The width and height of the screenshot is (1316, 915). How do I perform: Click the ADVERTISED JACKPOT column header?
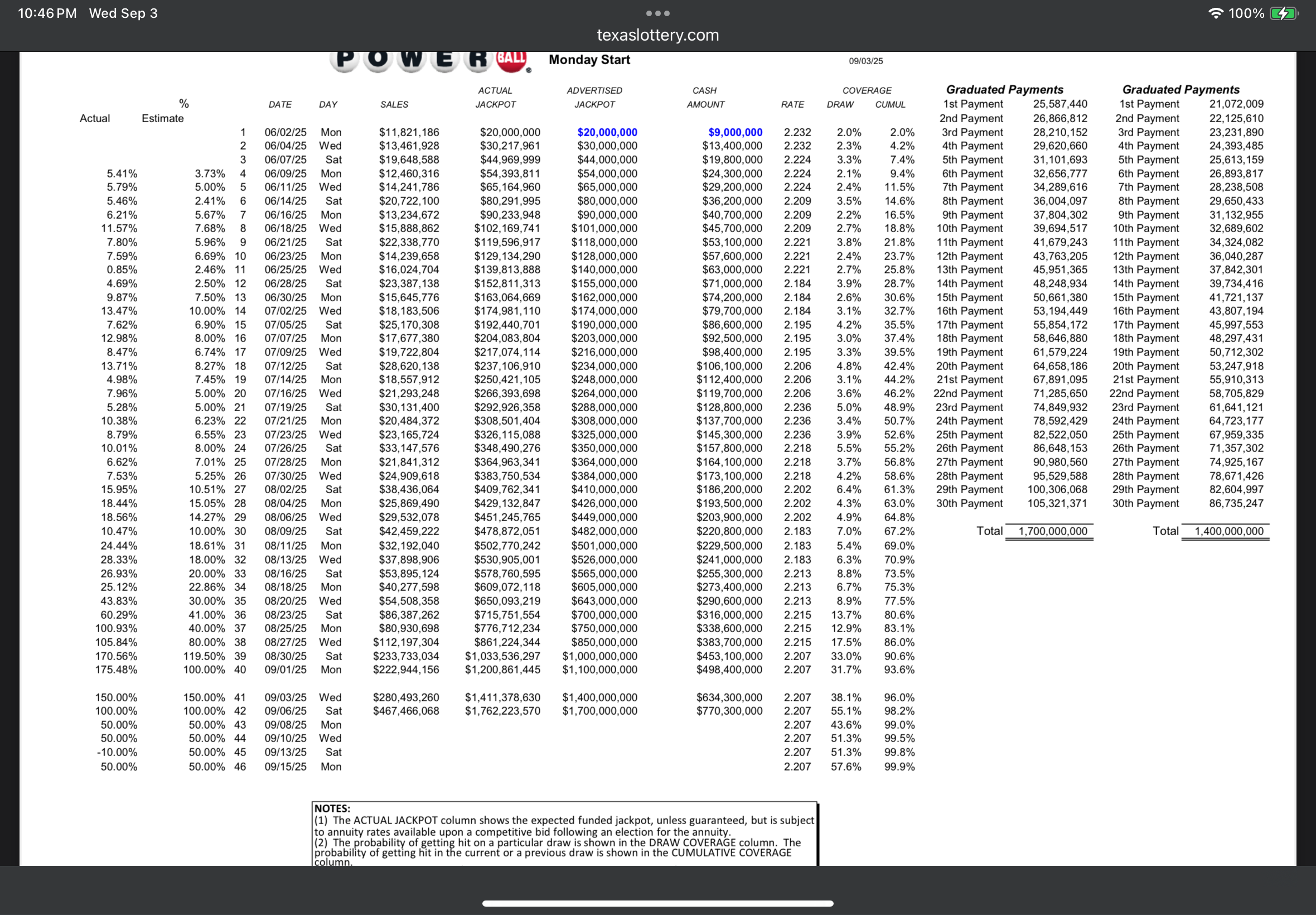594,98
